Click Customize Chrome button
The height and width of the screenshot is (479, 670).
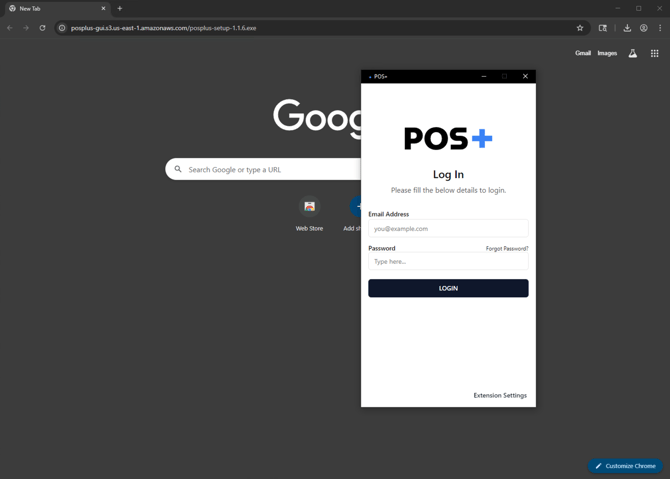click(x=626, y=466)
